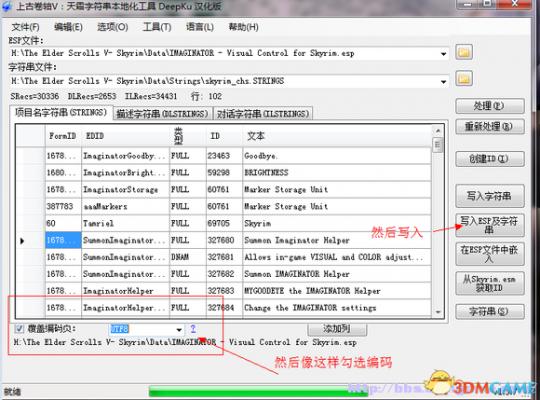Screen dimensions: 540x400
Task: Select the 'Allows in-game VISUAL and COLOR' cell
Action: click(x=336, y=257)
